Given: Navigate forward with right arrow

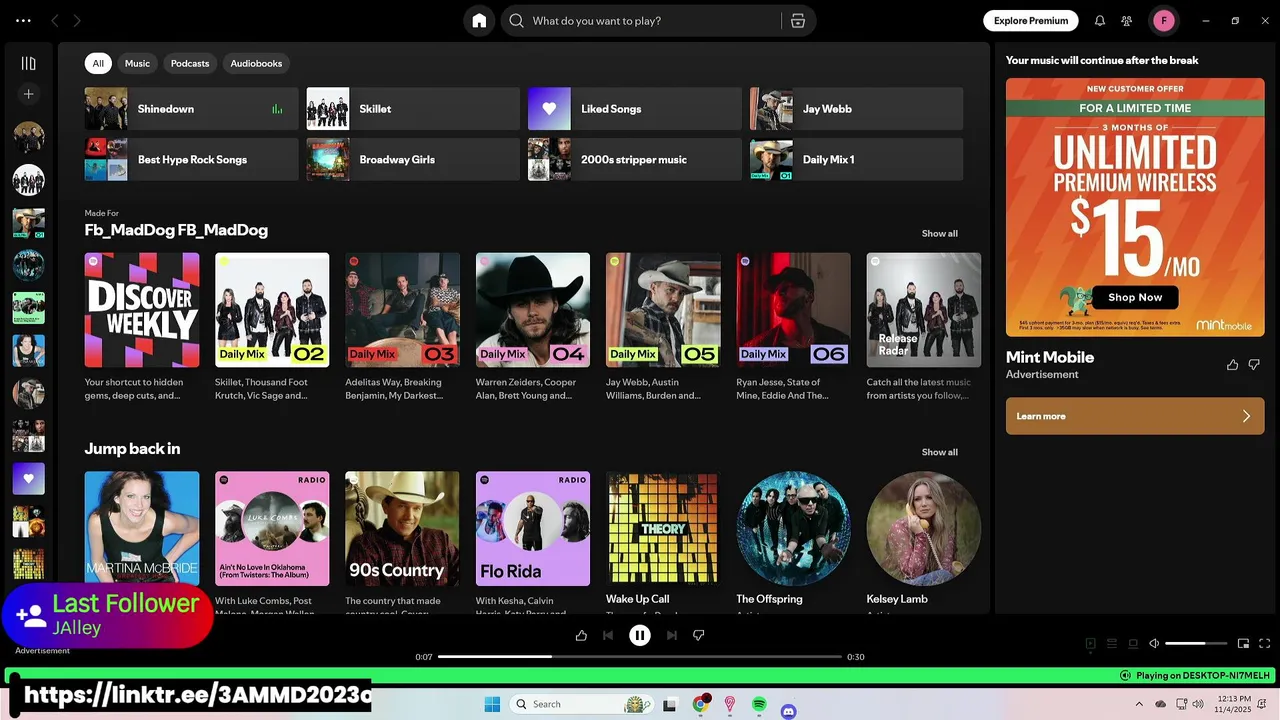Looking at the screenshot, I should click(x=77, y=21).
